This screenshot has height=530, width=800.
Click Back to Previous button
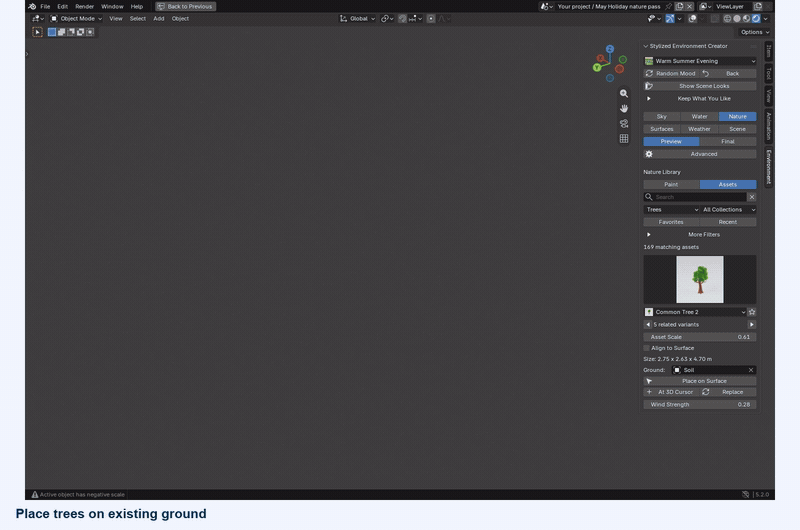(x=186, y=7)
